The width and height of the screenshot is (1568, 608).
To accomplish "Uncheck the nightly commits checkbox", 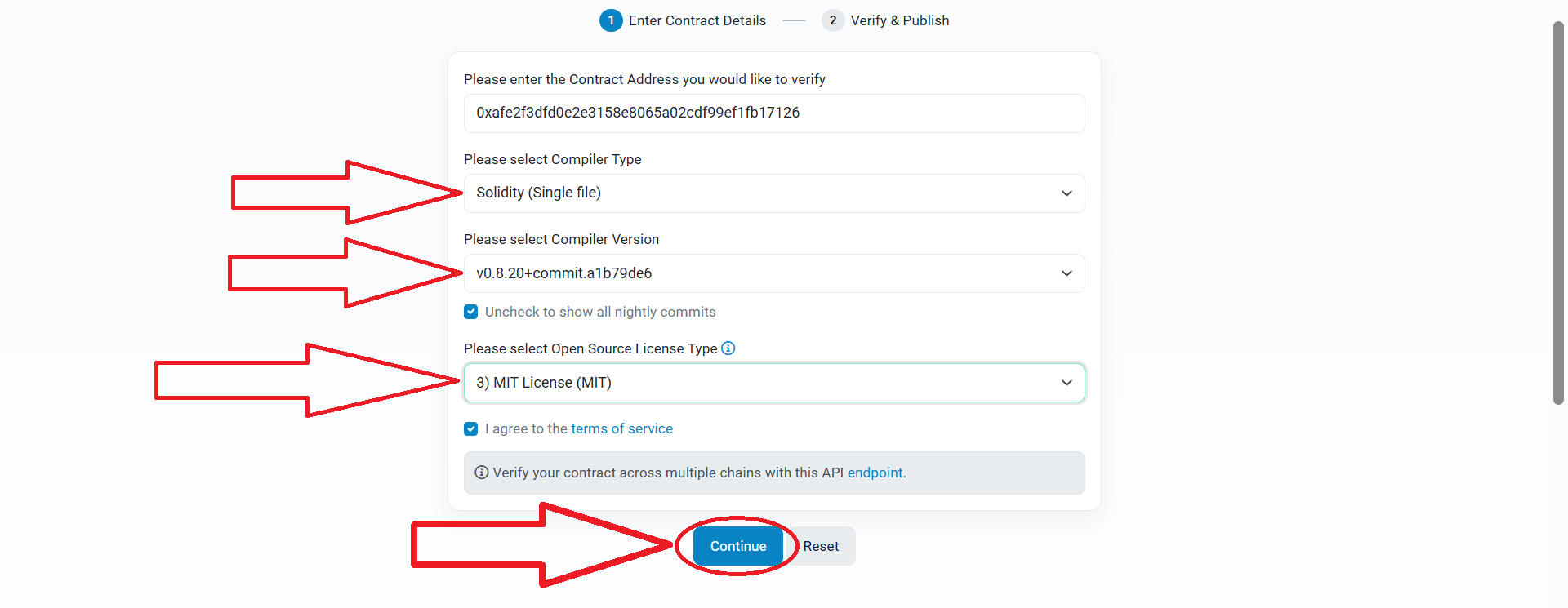I will pos(471,312).
